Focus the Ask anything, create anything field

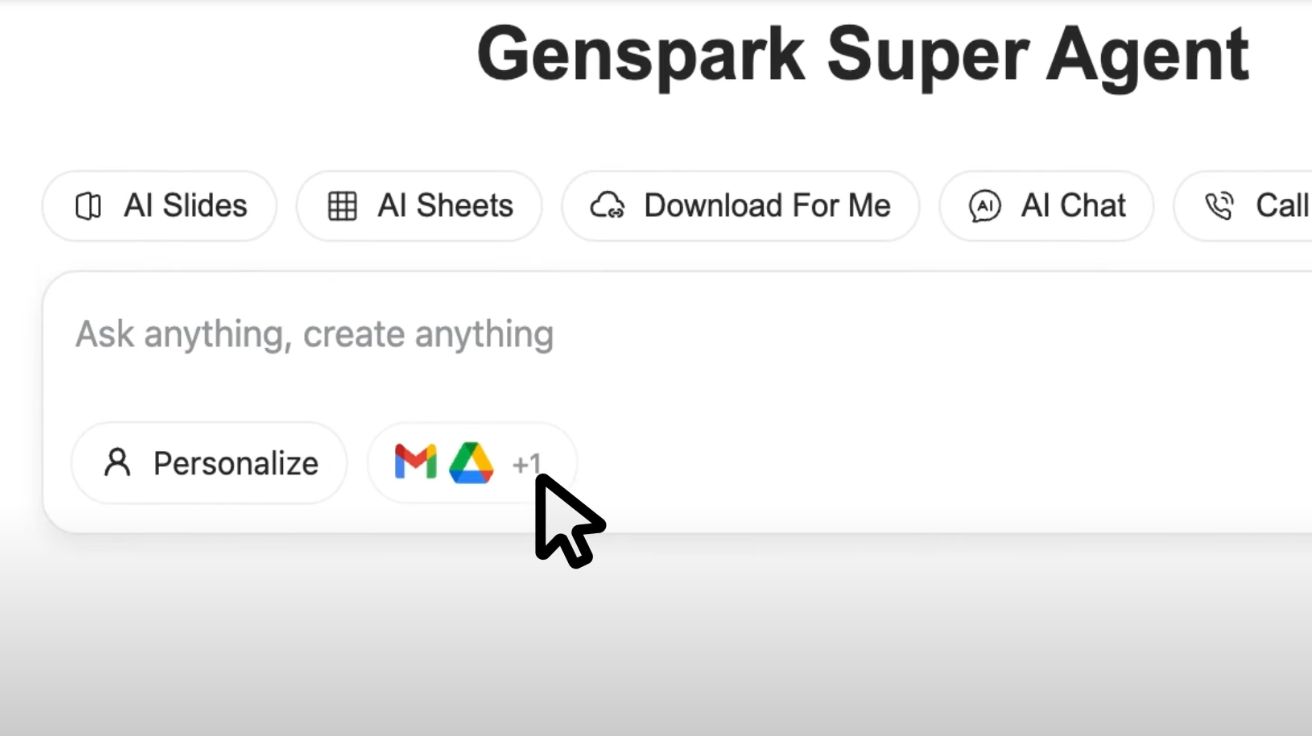point(677,335)
